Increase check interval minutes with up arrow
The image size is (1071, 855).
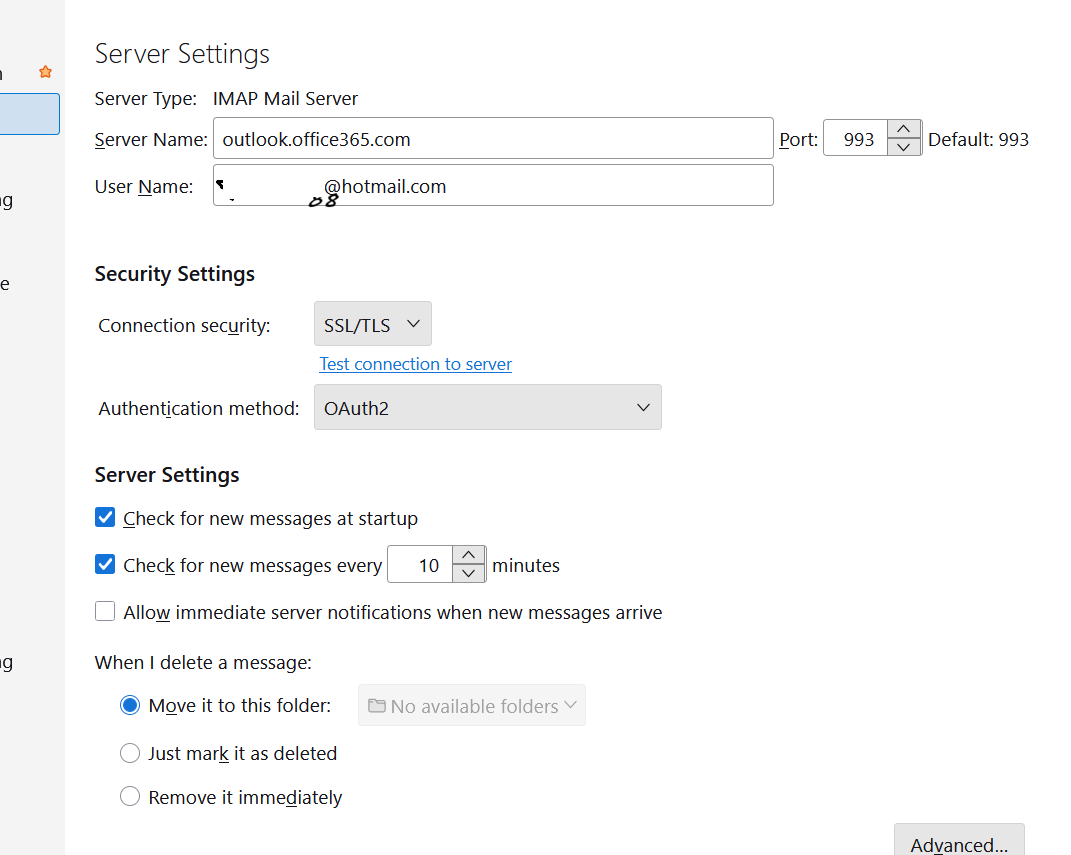(469, 556)
